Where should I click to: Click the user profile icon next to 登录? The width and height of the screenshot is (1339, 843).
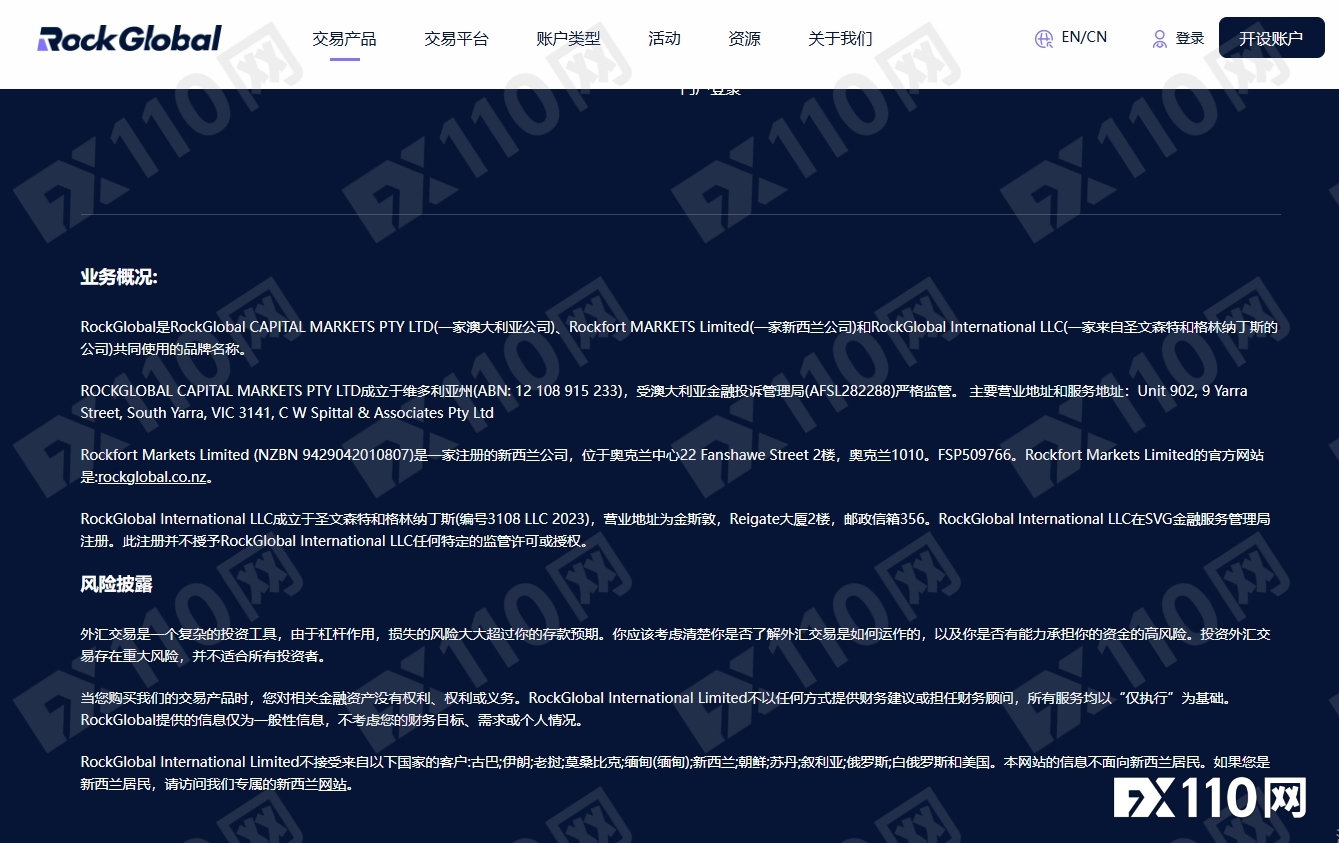[1158, 38]
